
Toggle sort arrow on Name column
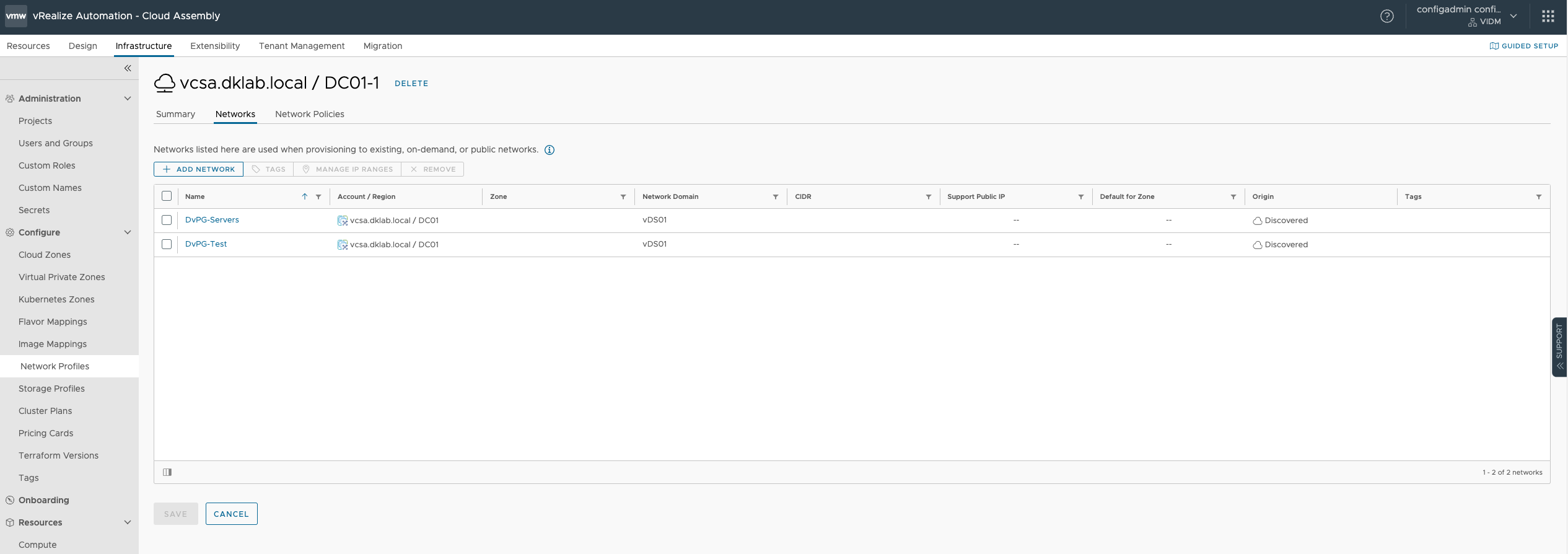[x=305, y=196]
